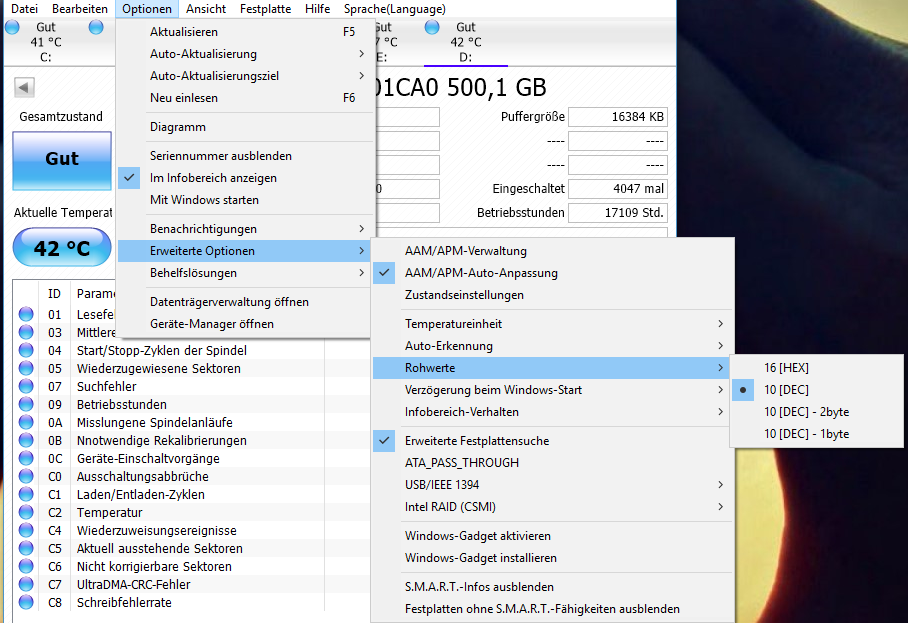Open Sprache(Language) menu
Viewport: 908px width, 623px height.
[x=395, y=9]
